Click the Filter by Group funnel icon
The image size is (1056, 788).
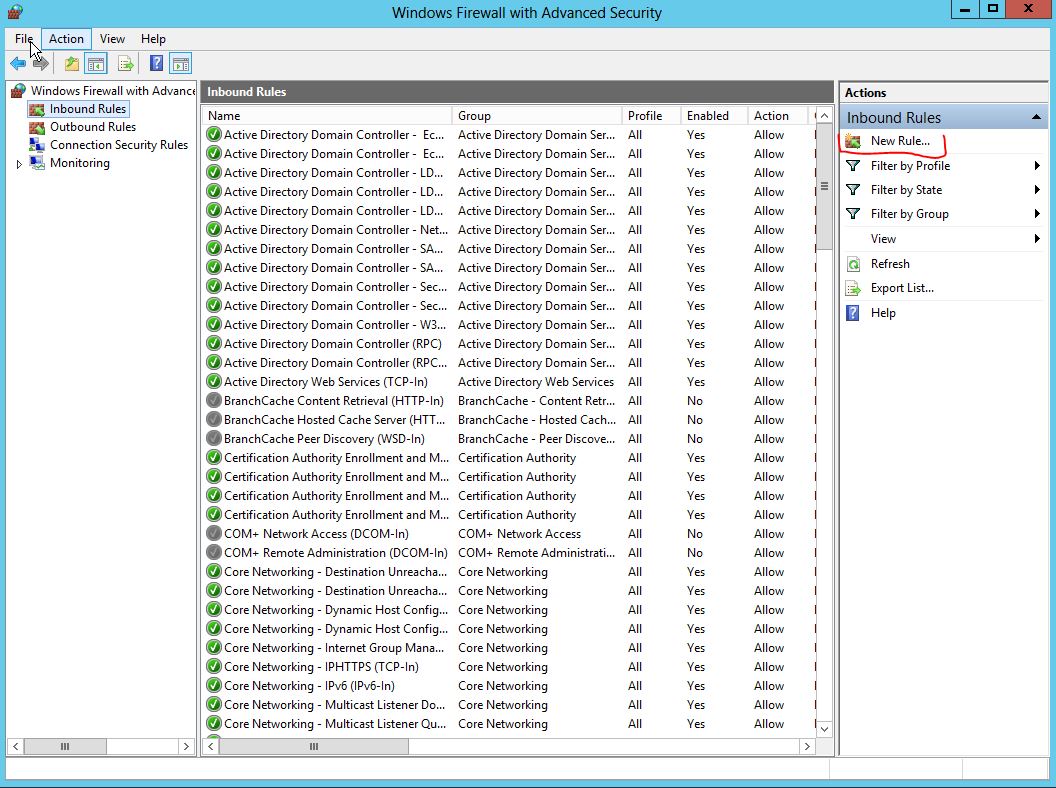tap(853, 214)
